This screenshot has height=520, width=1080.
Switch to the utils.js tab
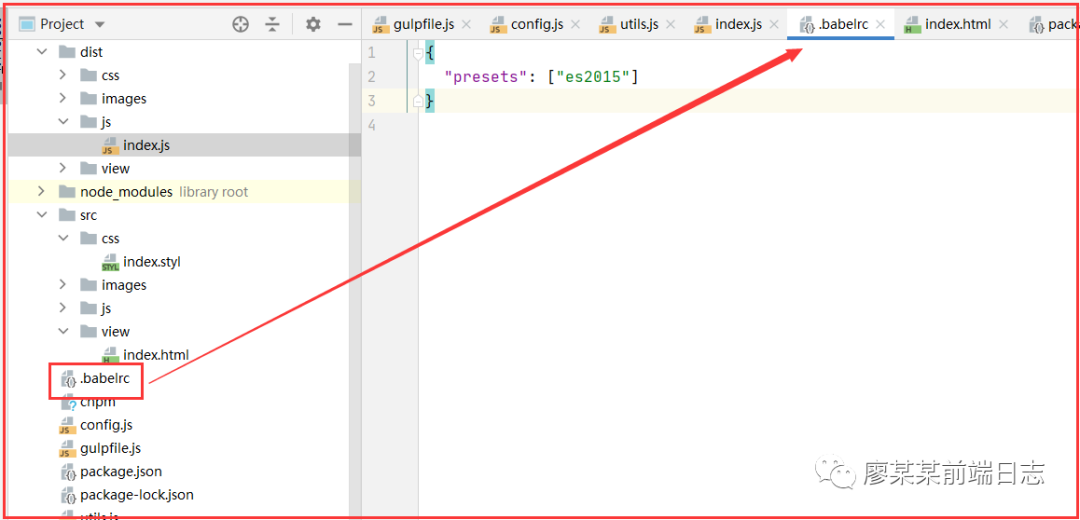[638, 24]
